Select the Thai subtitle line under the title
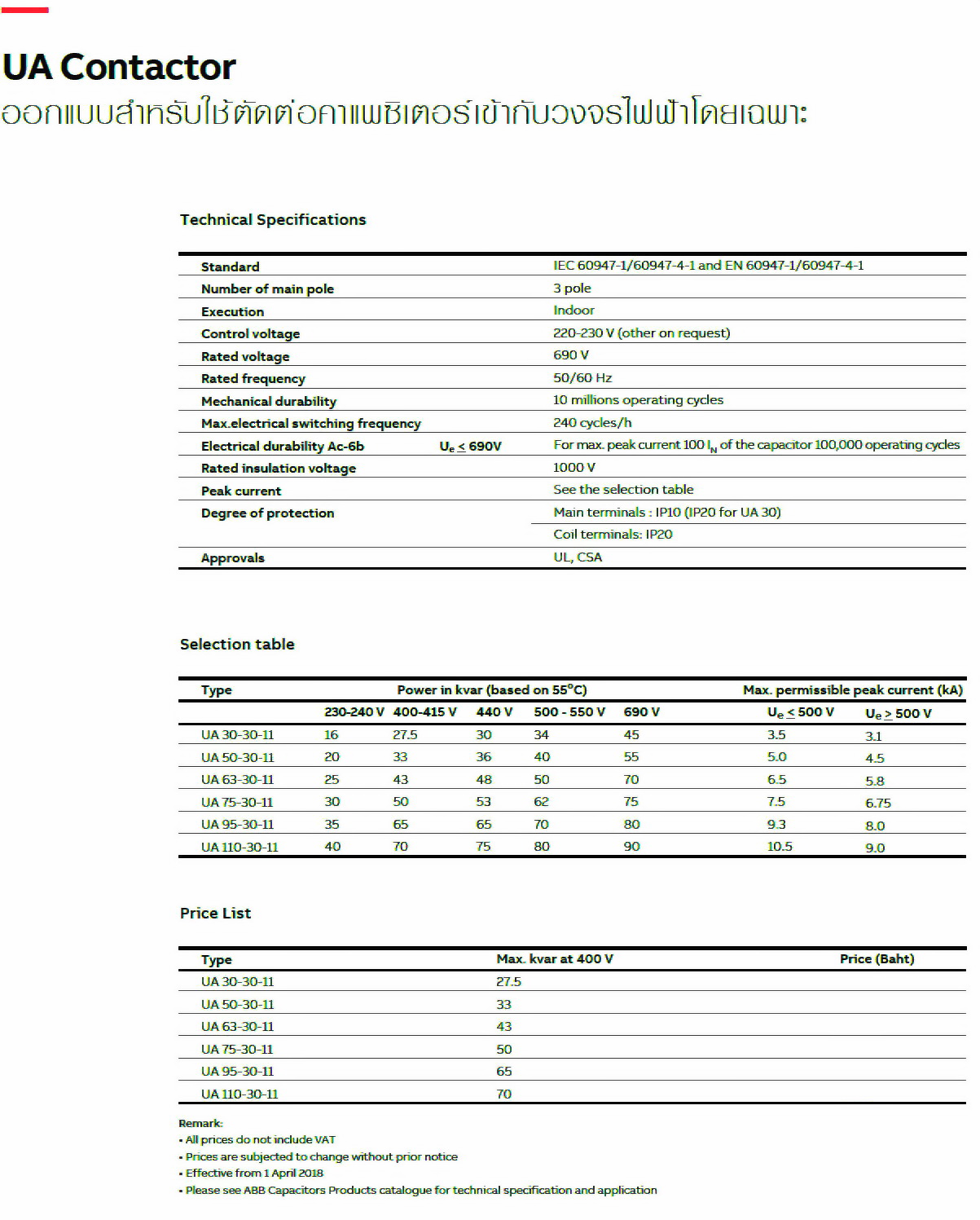The height and width of the screenshot is (1220, 980). pyautogui.click(x=404, y=112)
